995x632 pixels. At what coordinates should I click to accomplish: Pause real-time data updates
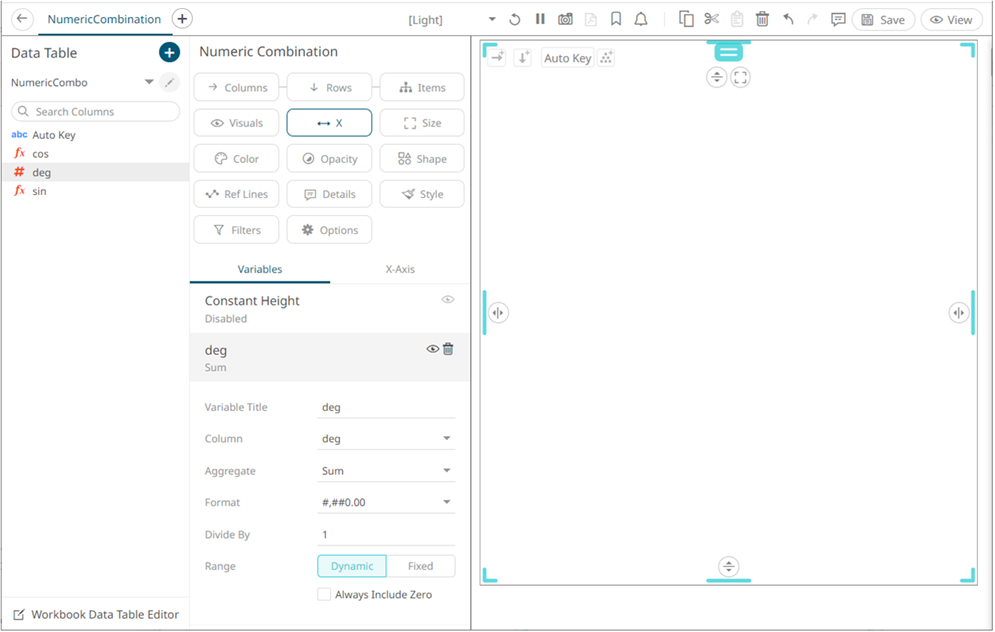pyautogui.click(x=540, y=20)
